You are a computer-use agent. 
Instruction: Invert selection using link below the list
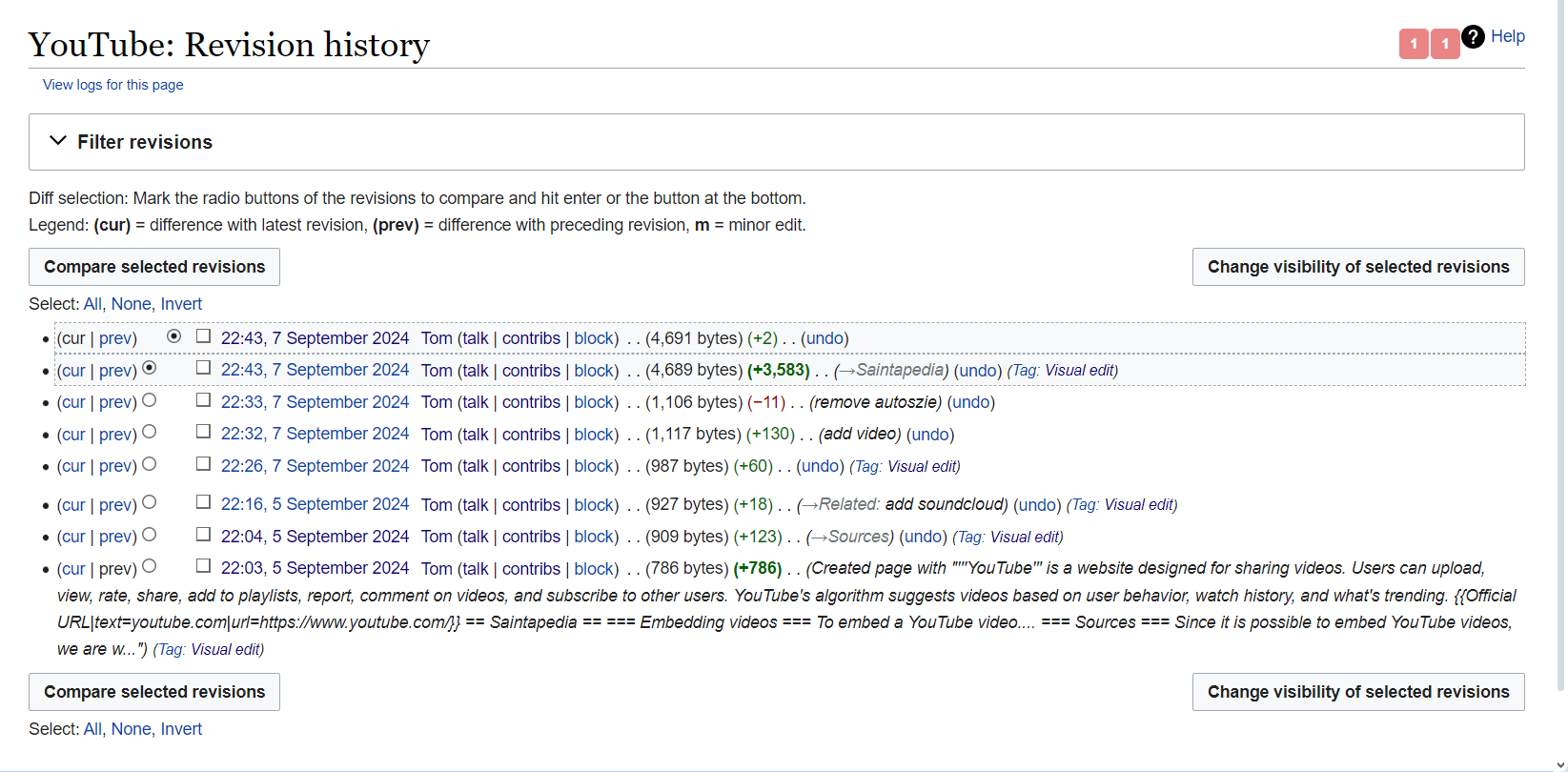click(x=181, y=729)
